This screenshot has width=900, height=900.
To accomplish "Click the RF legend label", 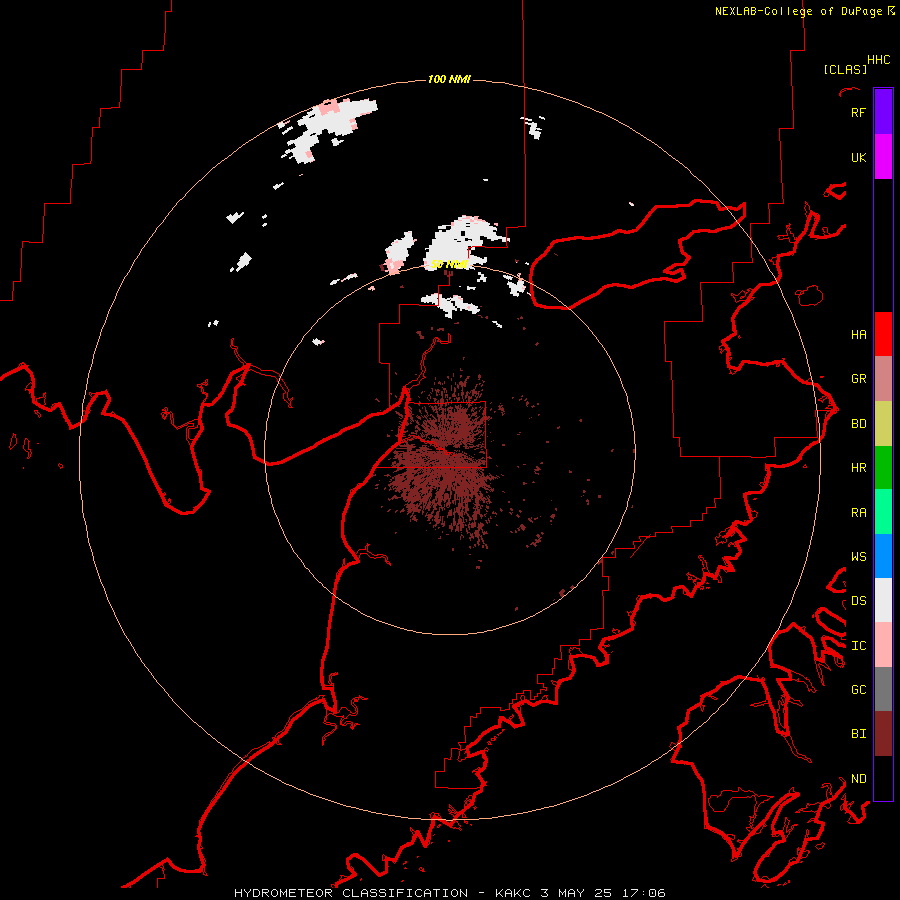I will (x=858, y=112).
